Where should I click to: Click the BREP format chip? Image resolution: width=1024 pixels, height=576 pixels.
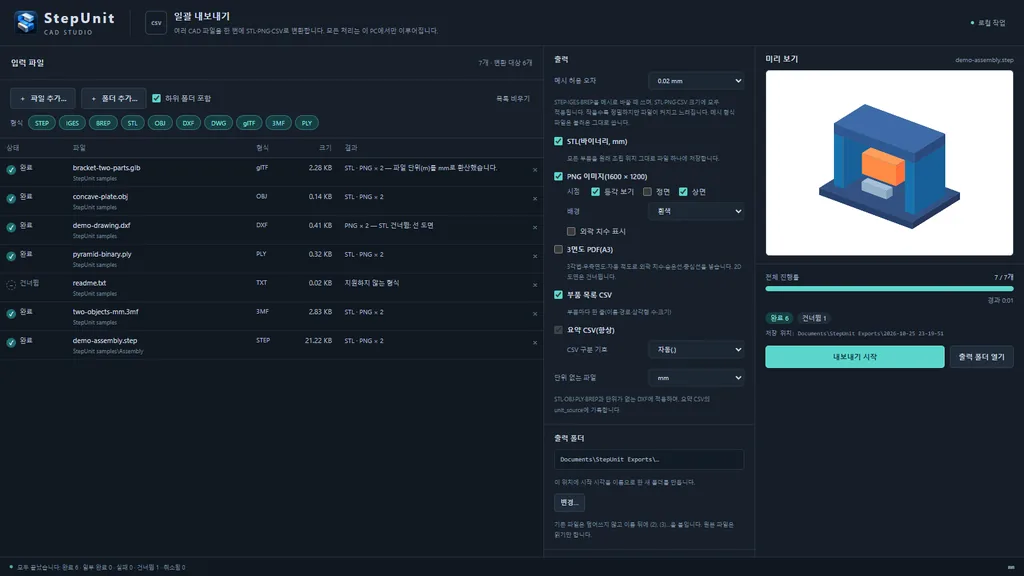[x=103, y=123]
